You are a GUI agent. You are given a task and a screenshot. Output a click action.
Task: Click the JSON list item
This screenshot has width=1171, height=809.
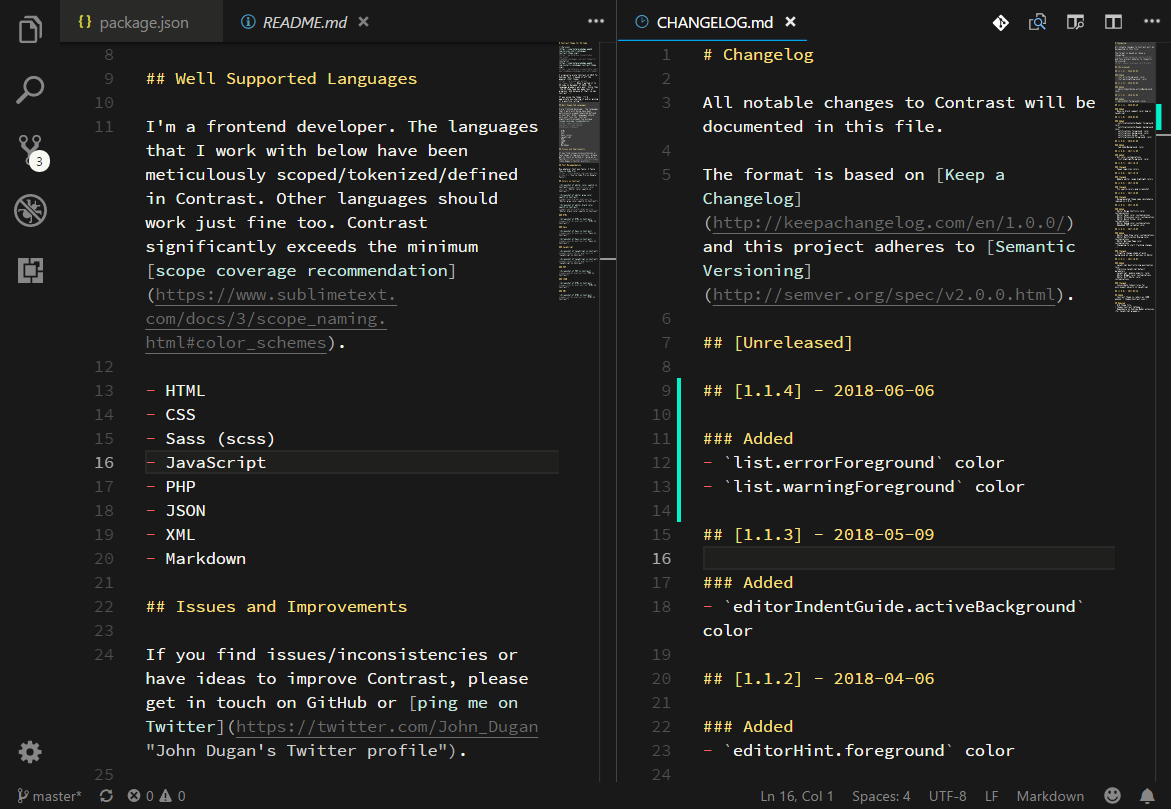(176, 510)
